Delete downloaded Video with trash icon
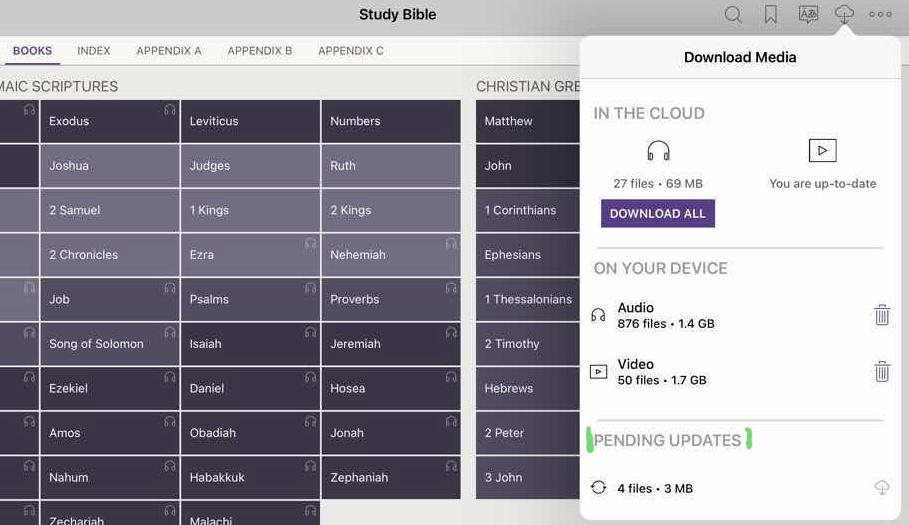909x525 pixels. (881, 372)
